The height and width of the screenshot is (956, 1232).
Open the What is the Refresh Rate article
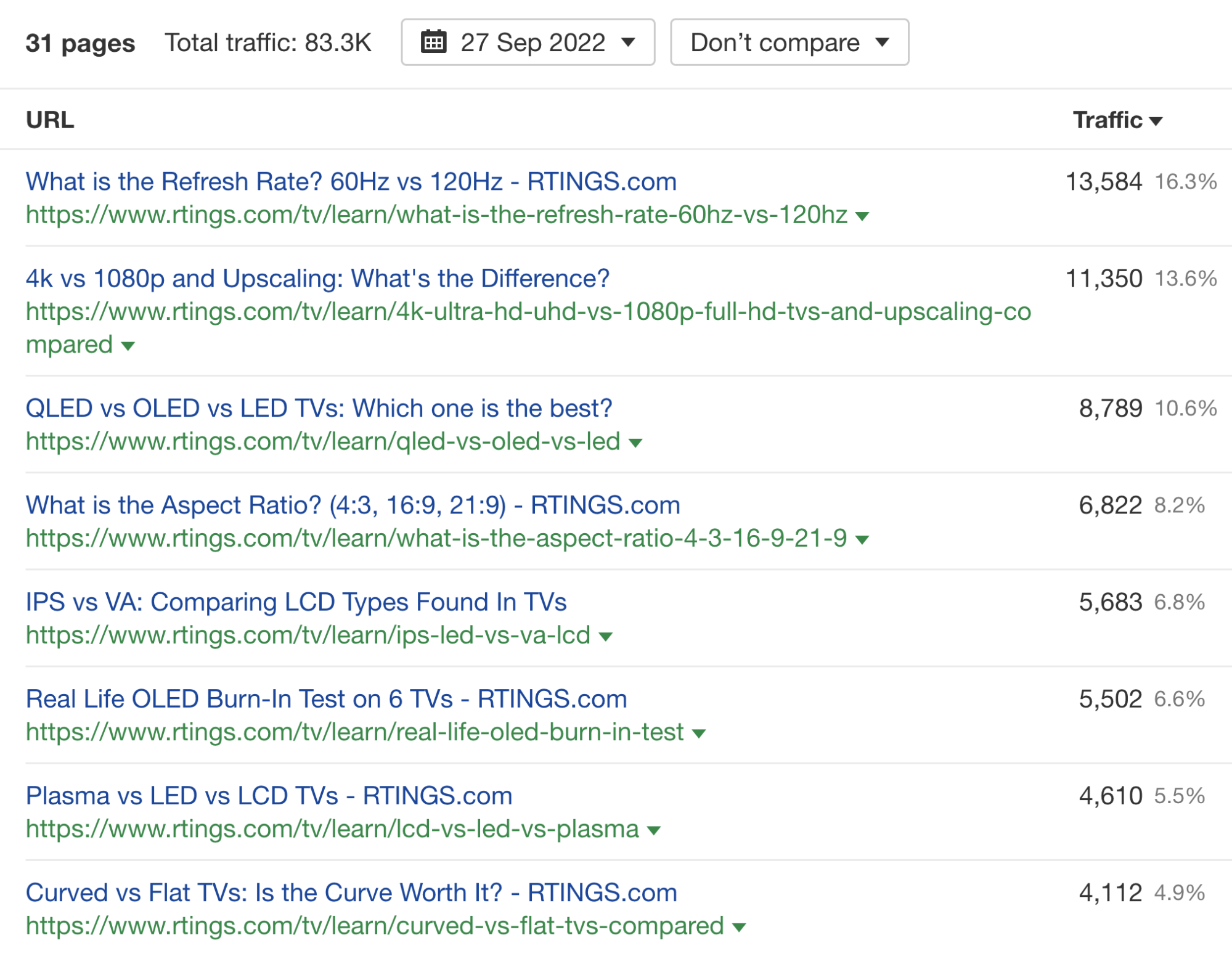(351, 181)
